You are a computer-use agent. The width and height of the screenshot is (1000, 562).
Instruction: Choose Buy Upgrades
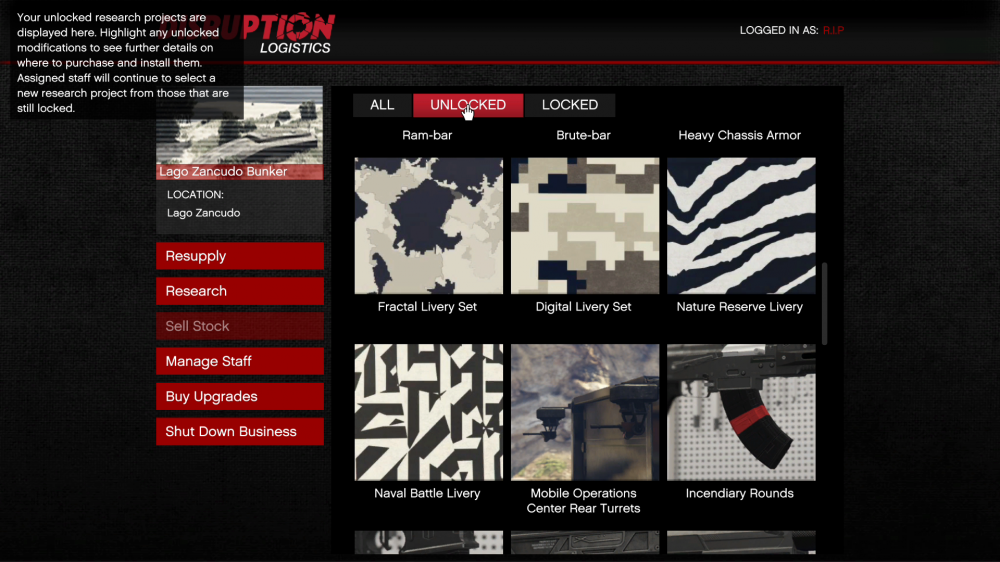click(240, 396)
